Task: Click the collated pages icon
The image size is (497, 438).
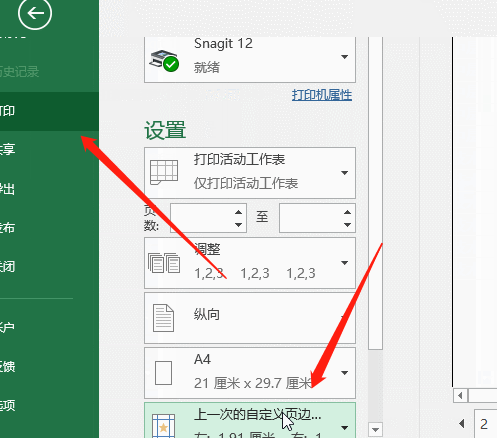Action: tap(164, 263)
